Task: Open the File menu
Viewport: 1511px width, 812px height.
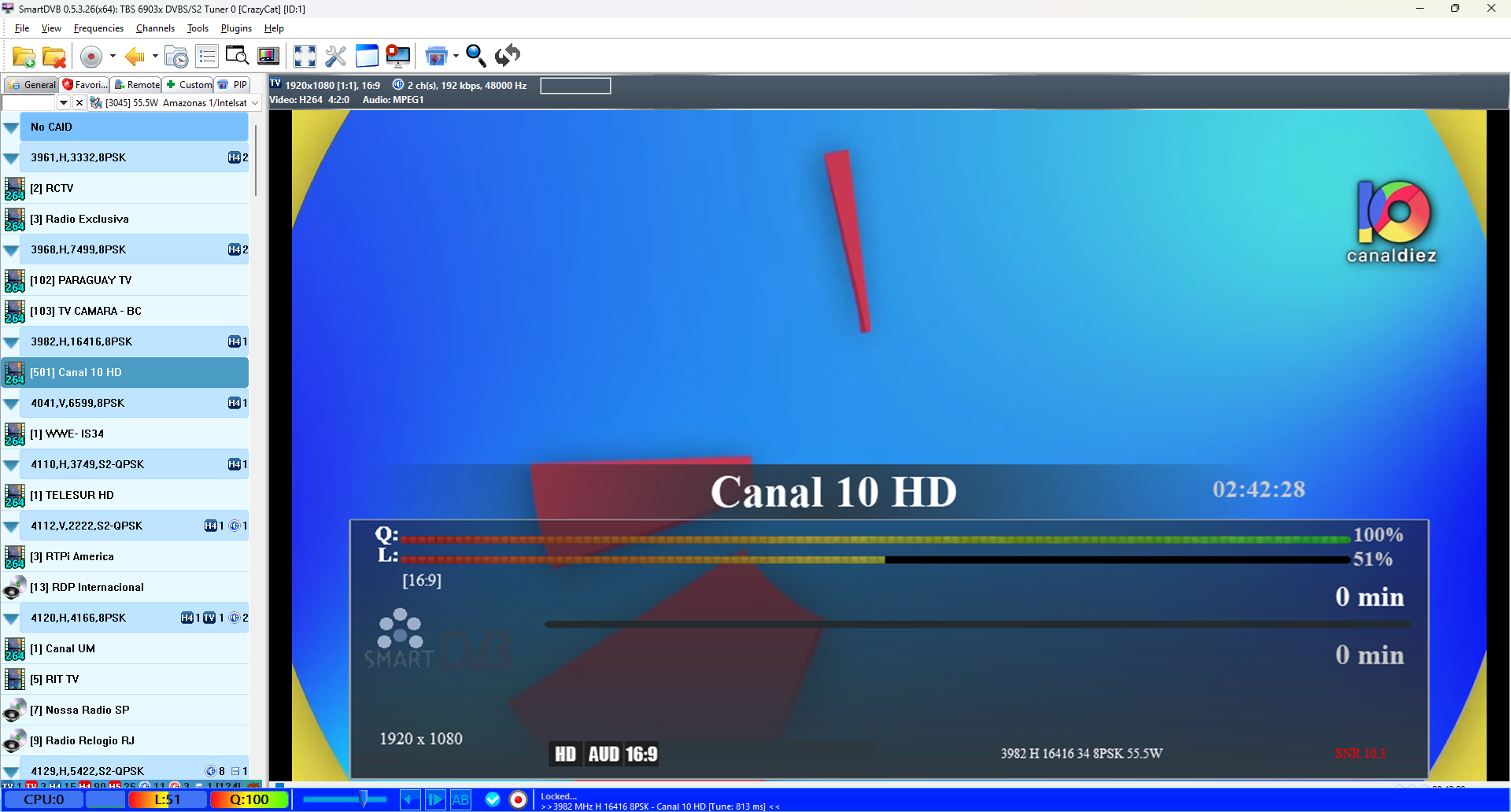Action: (22, 28)
